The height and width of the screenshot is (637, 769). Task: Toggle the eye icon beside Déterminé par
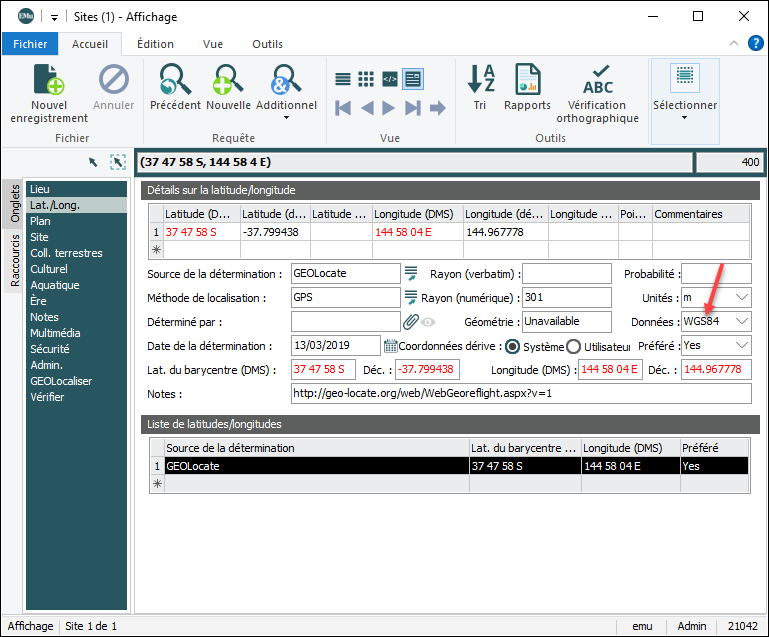428,322
